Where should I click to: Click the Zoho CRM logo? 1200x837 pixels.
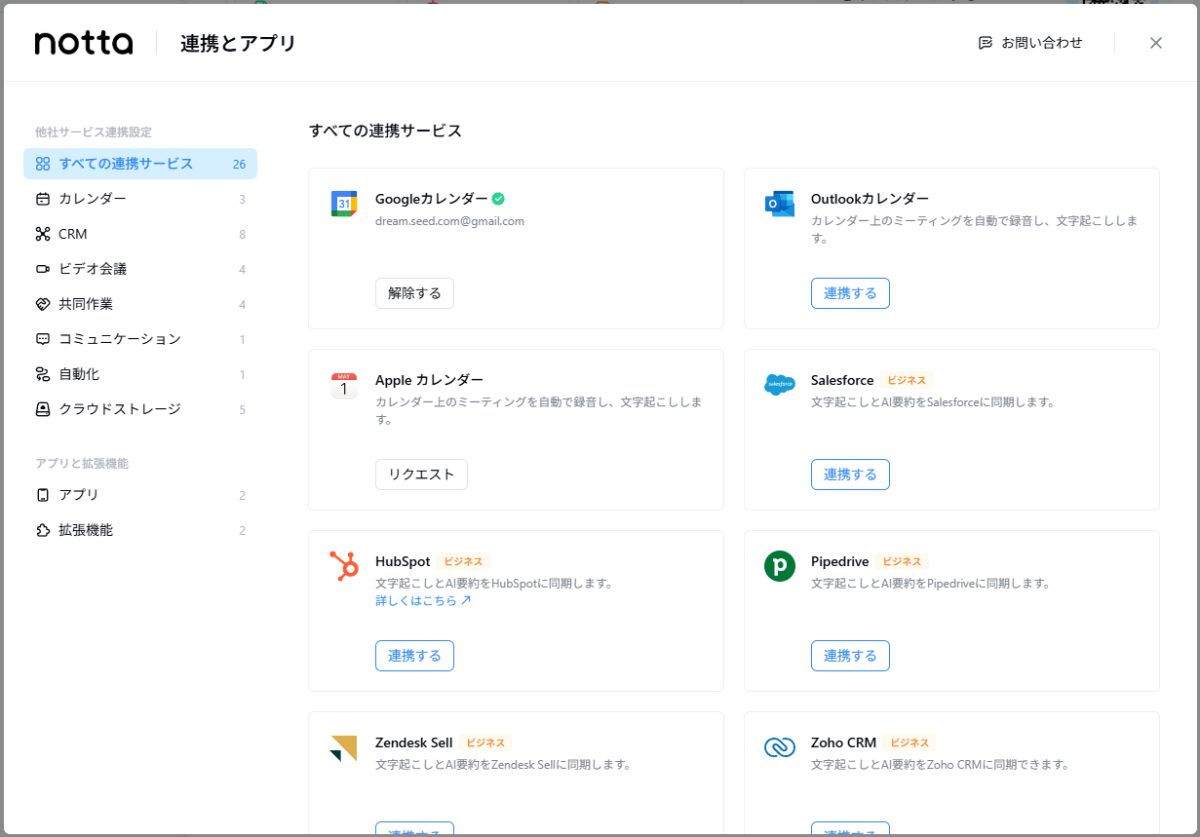click(x=779, y=748)
